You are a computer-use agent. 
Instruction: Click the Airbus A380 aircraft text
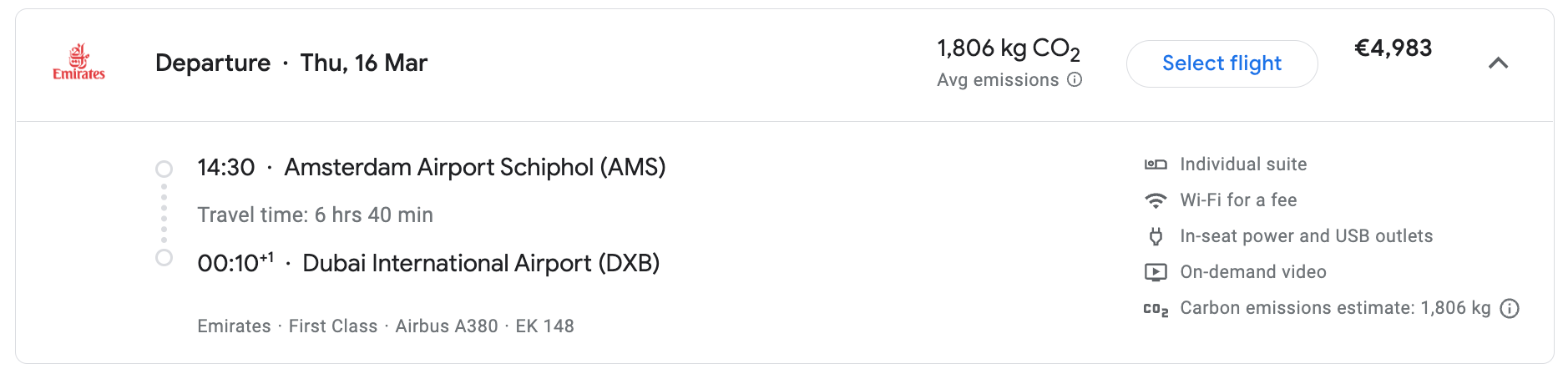point(447,326)
